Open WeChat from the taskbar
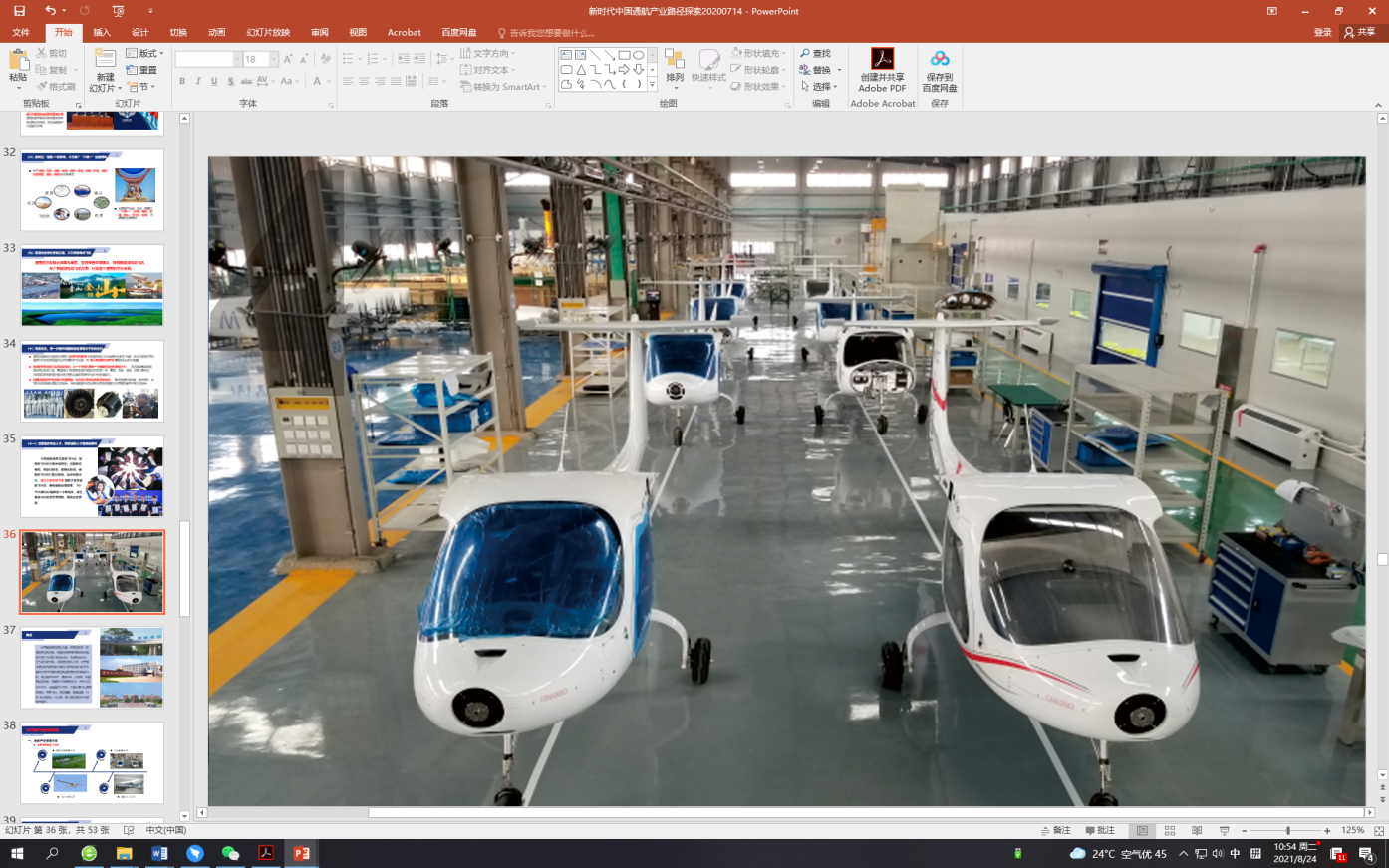The width and height of the screenshot is (1389, 868). click(x=230, y=853)
